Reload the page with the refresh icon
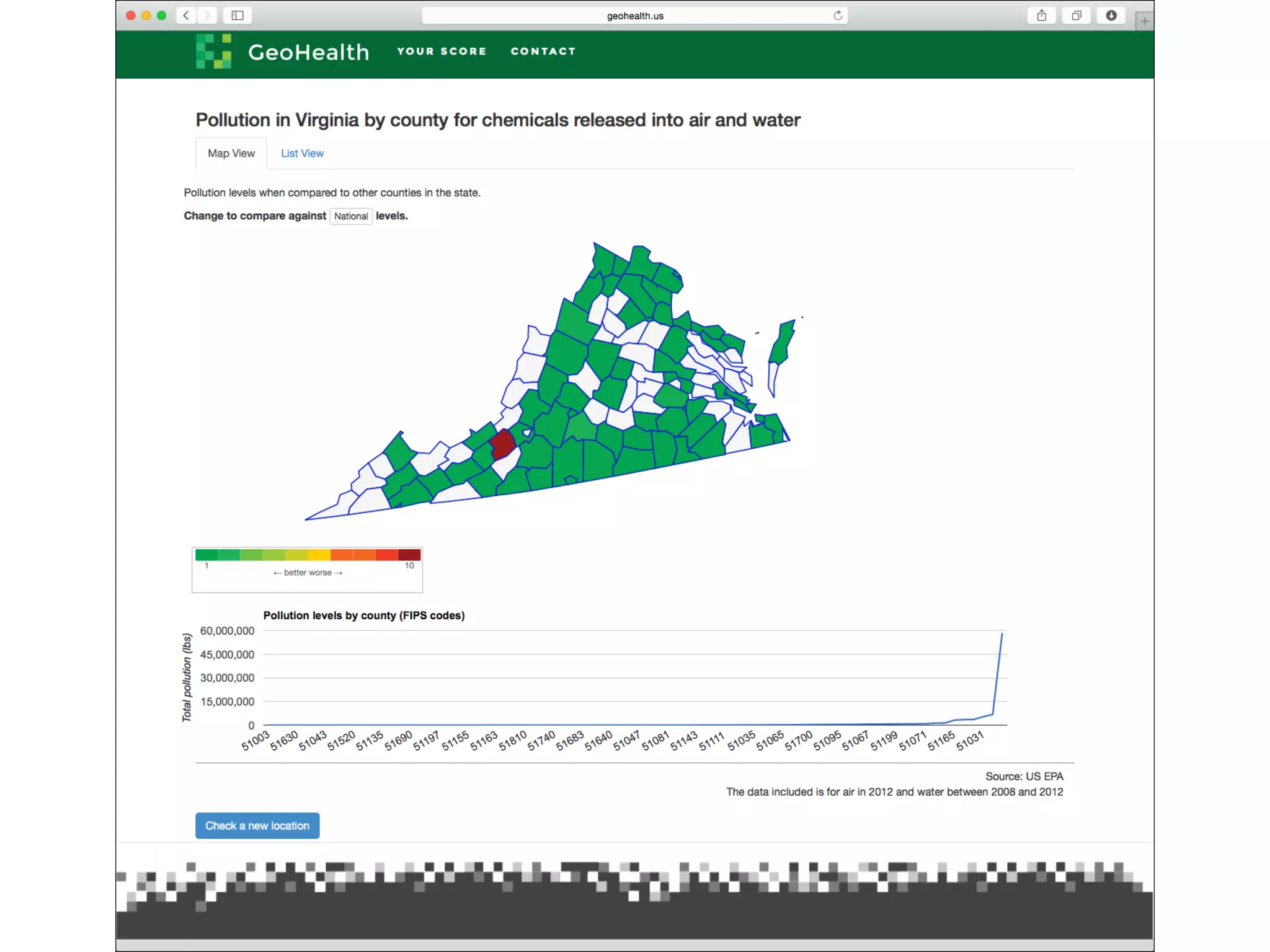The image size is (1270, 952). [x=838, y=15]
